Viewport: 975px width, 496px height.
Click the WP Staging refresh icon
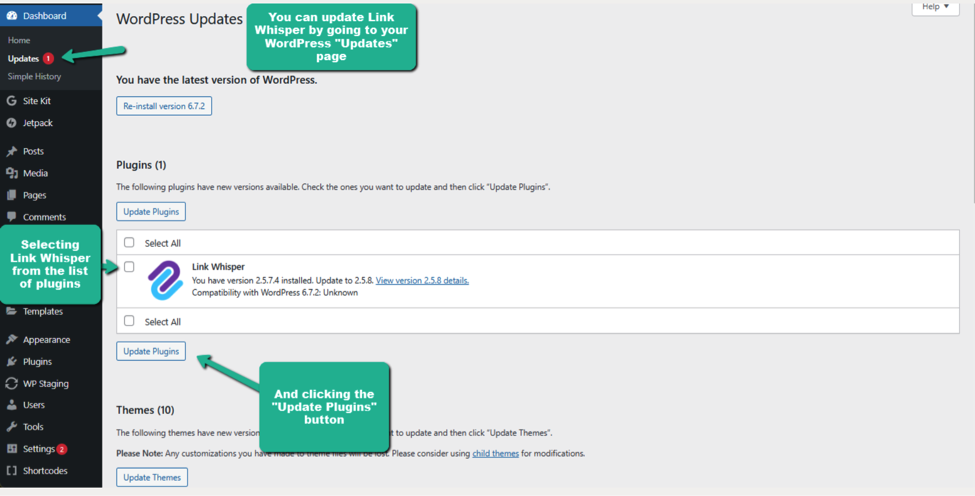pos(11,383)
